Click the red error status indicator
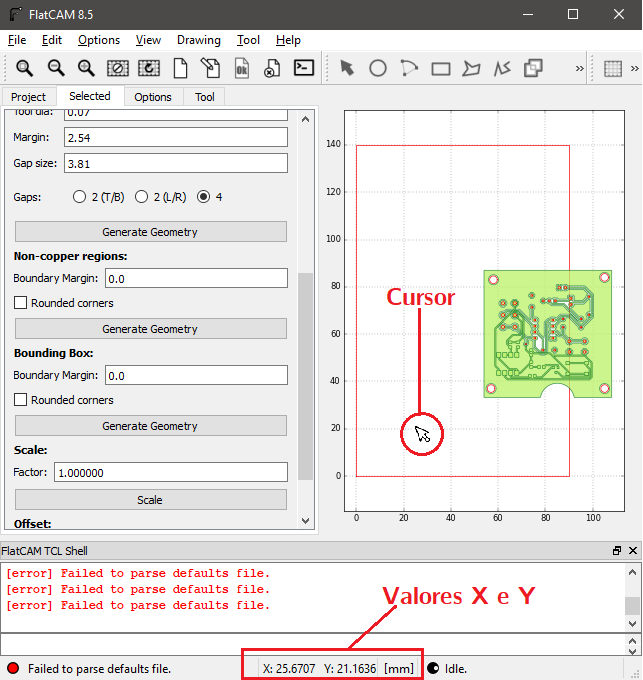This screenshot has height=680, width=643. tap(13, 668)
